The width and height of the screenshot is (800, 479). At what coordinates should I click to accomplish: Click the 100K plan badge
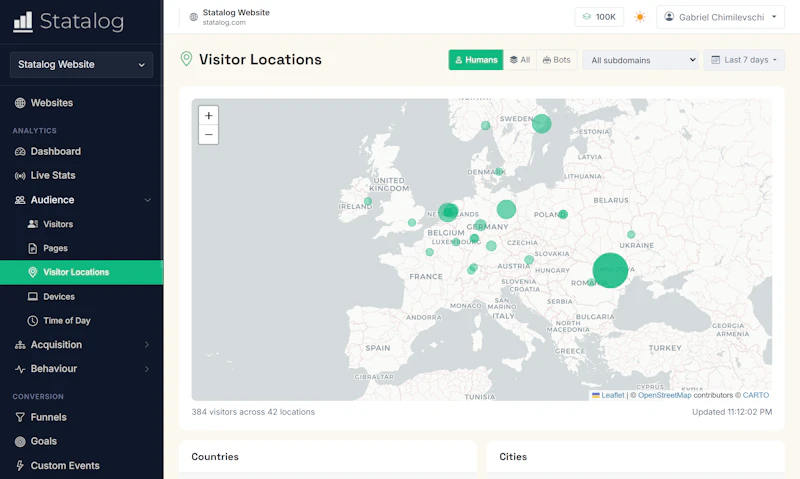599,17
